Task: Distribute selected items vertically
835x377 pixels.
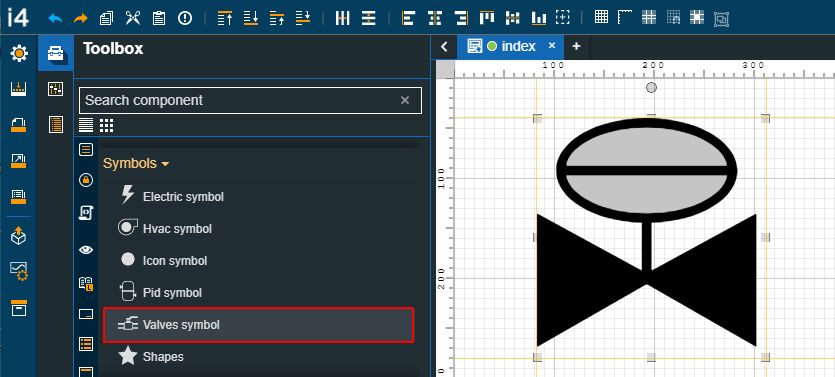Action: pos(369,18)
